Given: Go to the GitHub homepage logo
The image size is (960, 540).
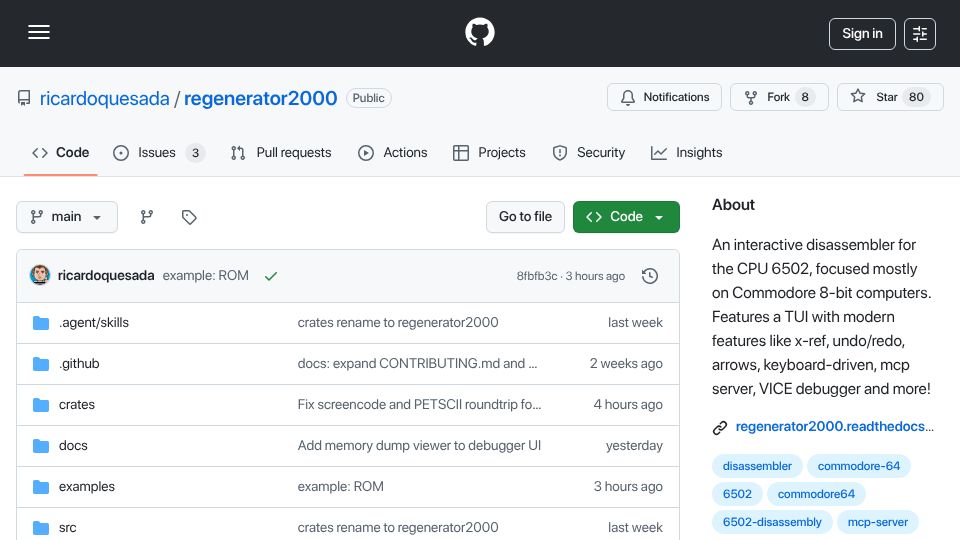Looking at the screenshot, I should click(479, 32).
